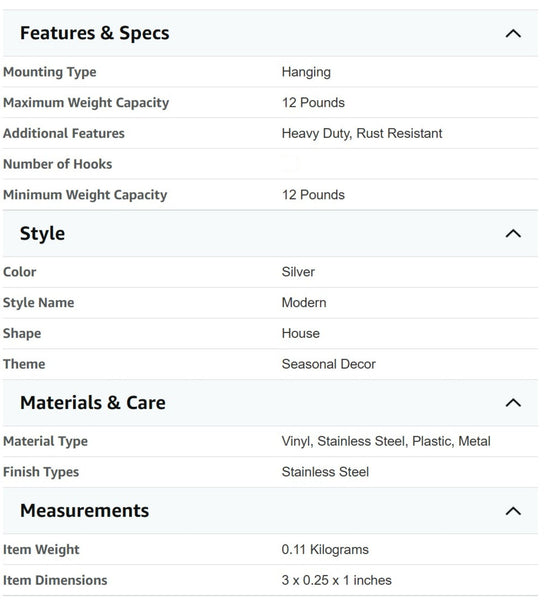Select the Mounting Type row label
This screenshot has width=546, height=600.
[x=50, y=72]
